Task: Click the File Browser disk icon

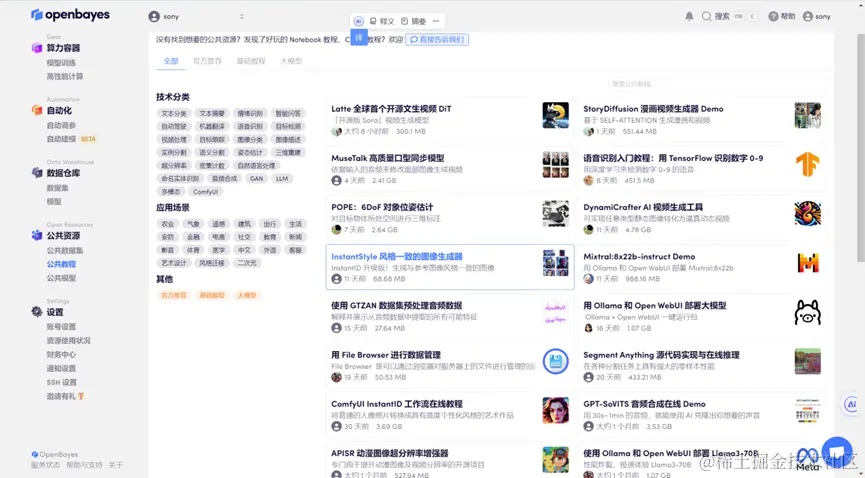Action: [556, 362]
